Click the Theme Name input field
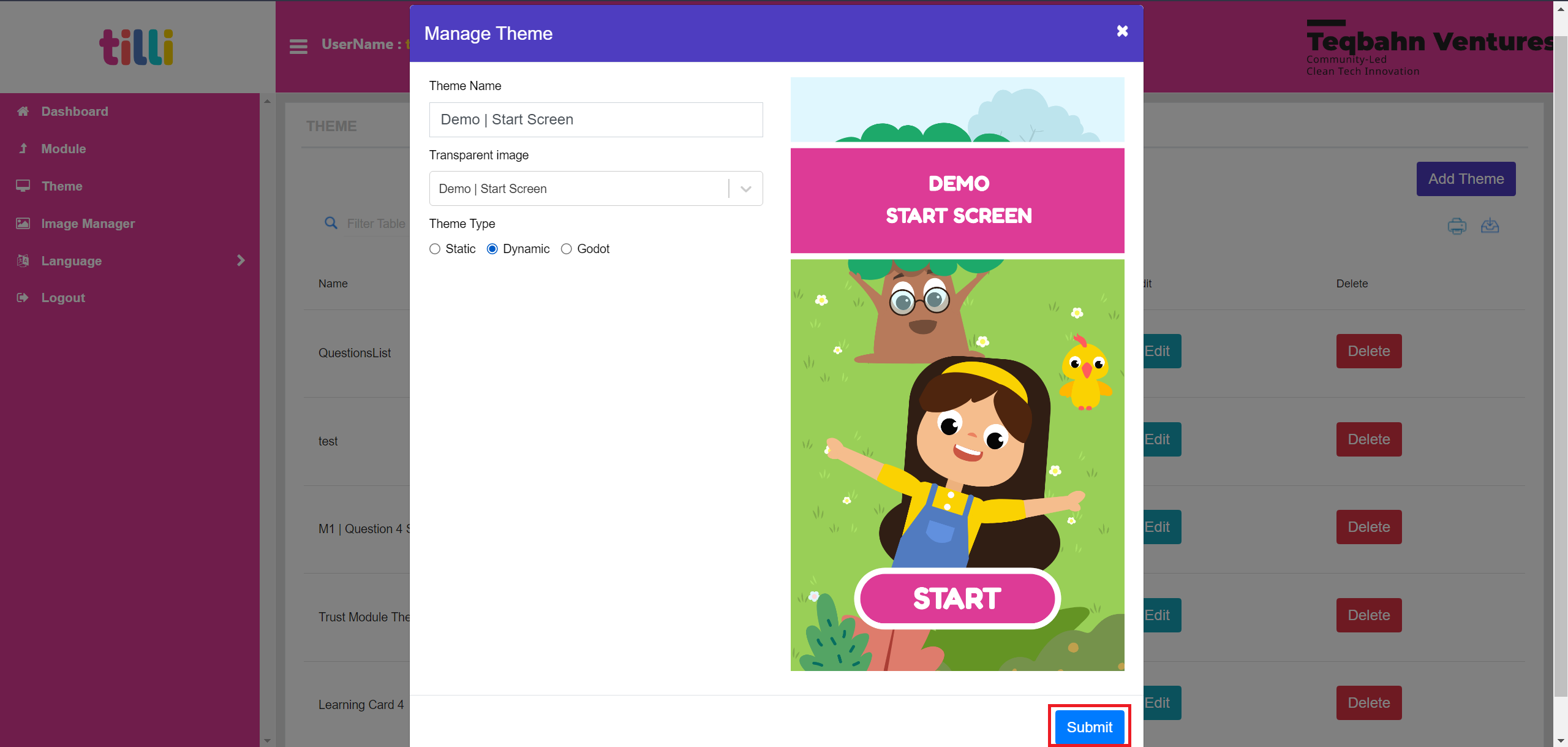1568x747 pixels. 595,119
